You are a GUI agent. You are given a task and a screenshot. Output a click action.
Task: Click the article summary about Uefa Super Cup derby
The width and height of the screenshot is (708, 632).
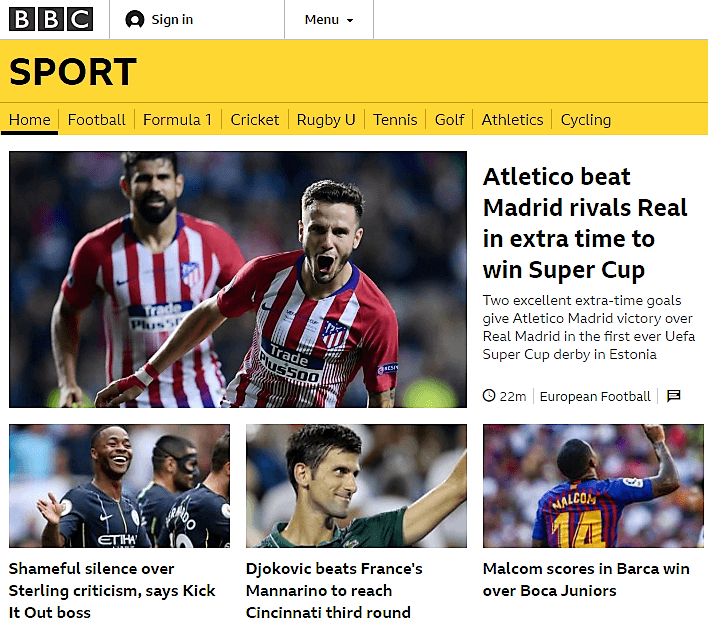click(x=589, y=327)
